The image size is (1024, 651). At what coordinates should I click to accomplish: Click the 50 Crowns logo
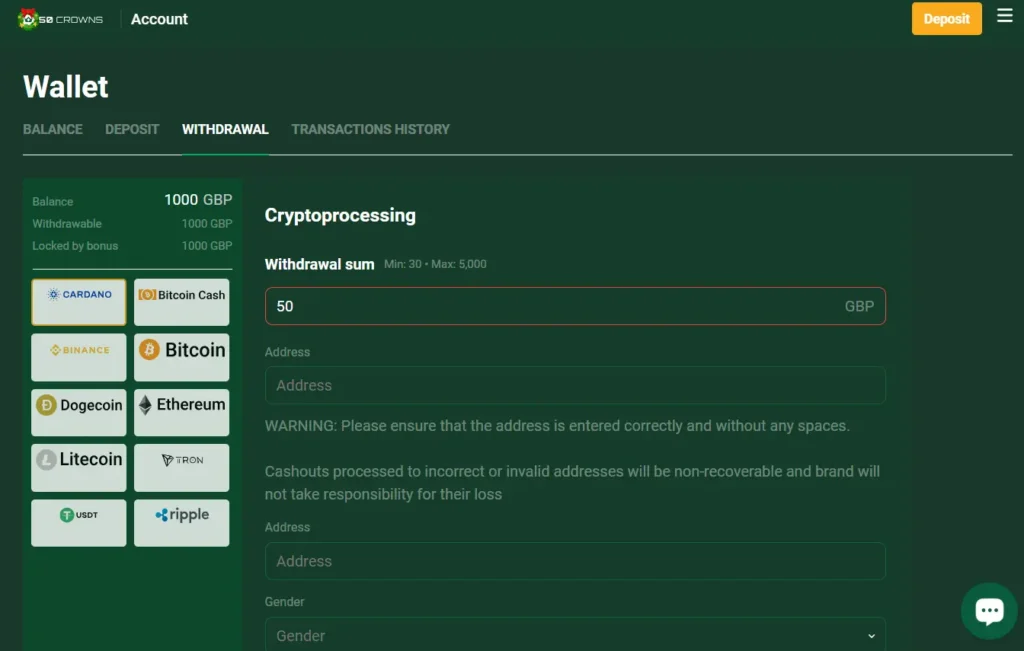[x=61, y=19]
